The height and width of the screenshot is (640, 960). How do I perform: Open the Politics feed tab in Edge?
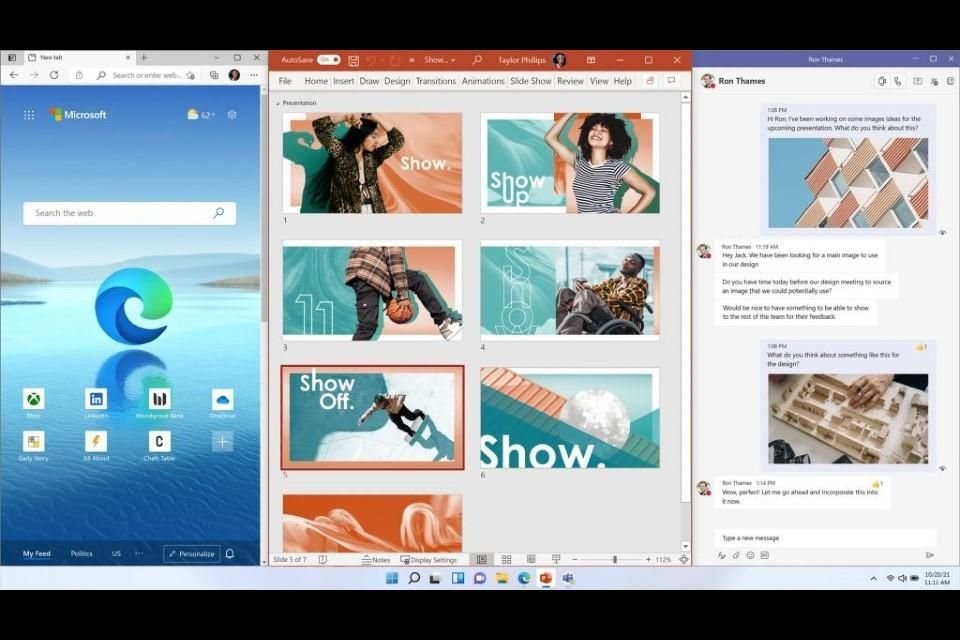pyautogui.click(x=81, y=552)
